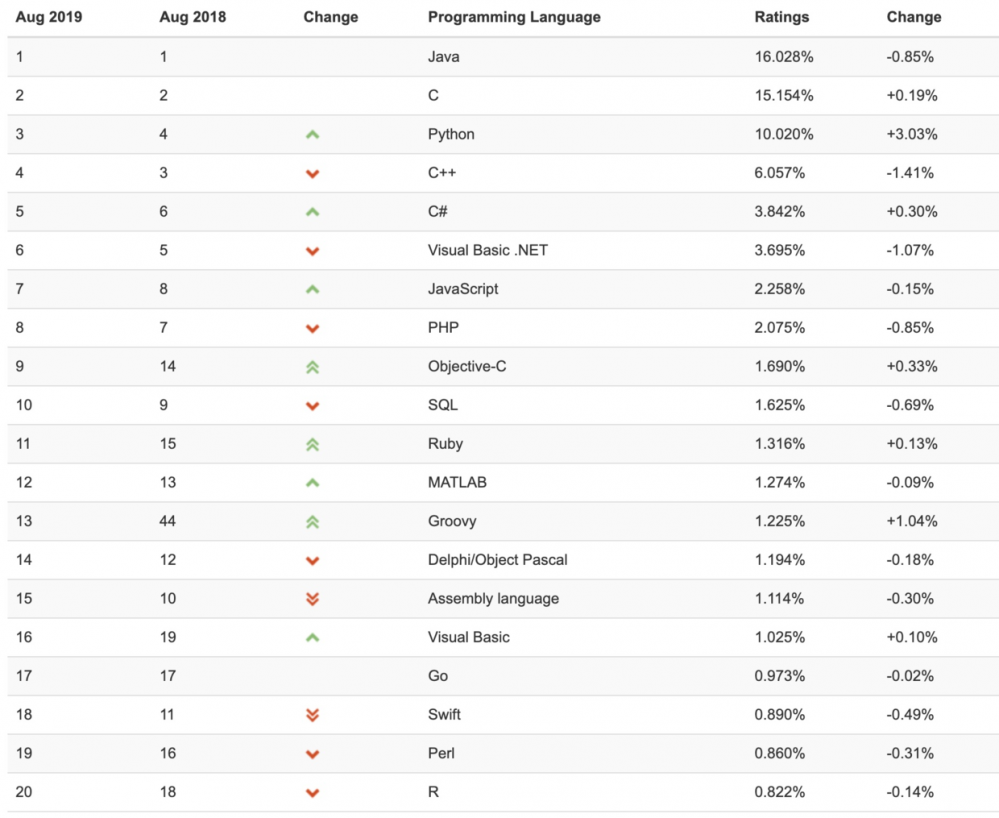Click the Delphi/Object Pascal language name
The width and height of the screenshot is (999, 818).
point(497,560)
